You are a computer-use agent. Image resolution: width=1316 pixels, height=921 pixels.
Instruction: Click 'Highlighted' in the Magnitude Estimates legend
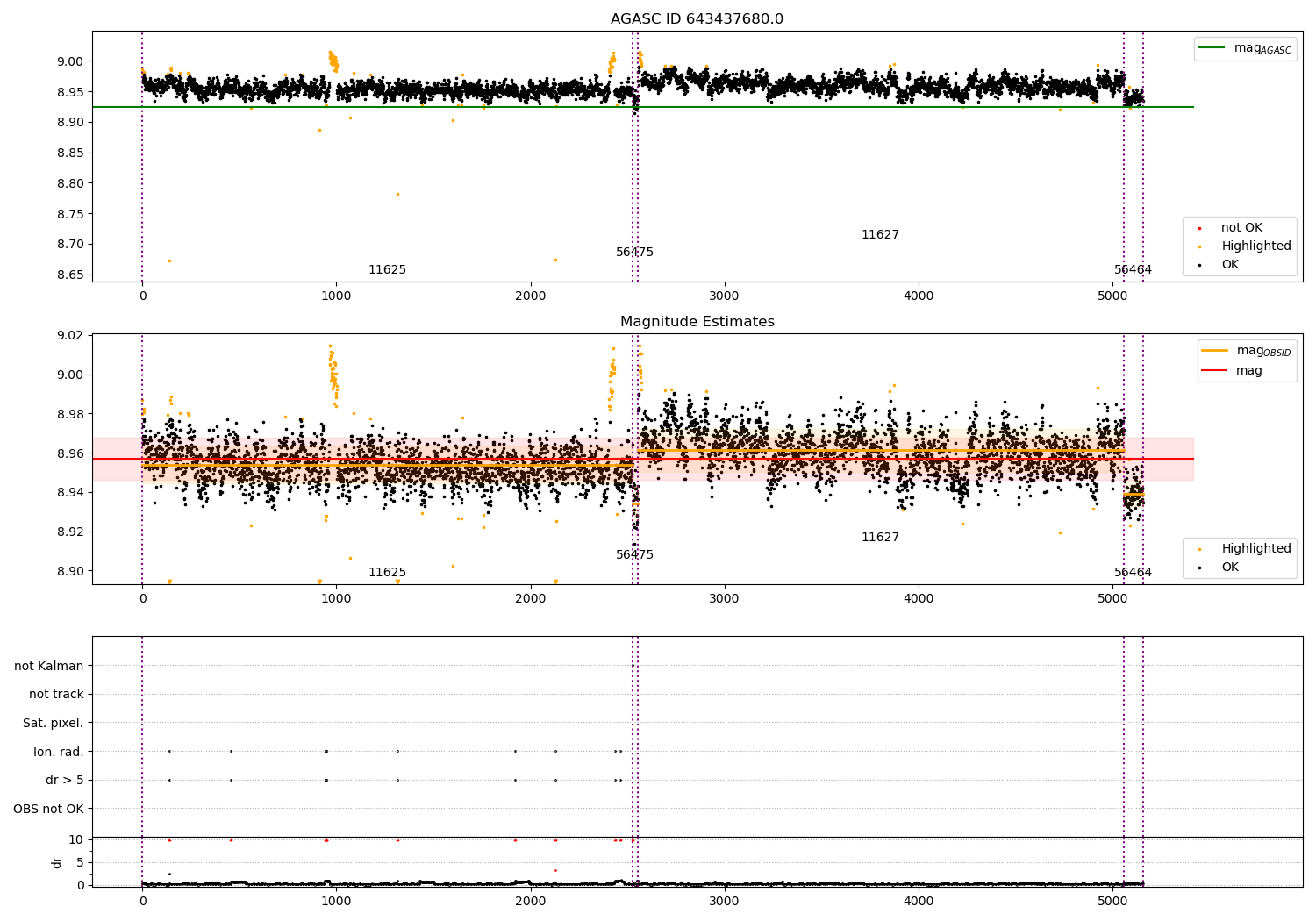click(1255, 549)
